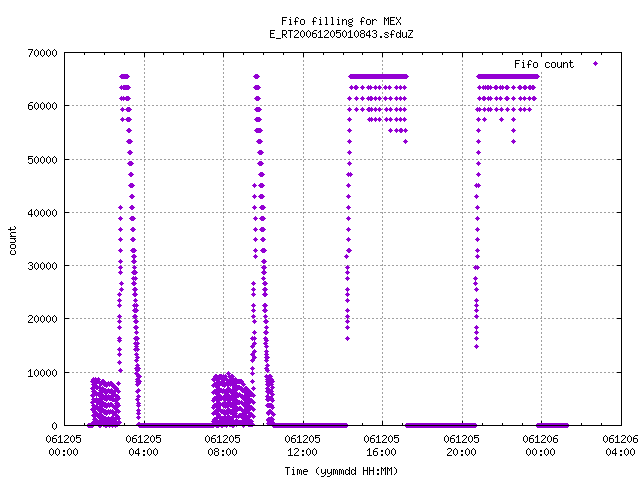
Task: Select y-axis tick label 40000
Action: coord(42,213)
